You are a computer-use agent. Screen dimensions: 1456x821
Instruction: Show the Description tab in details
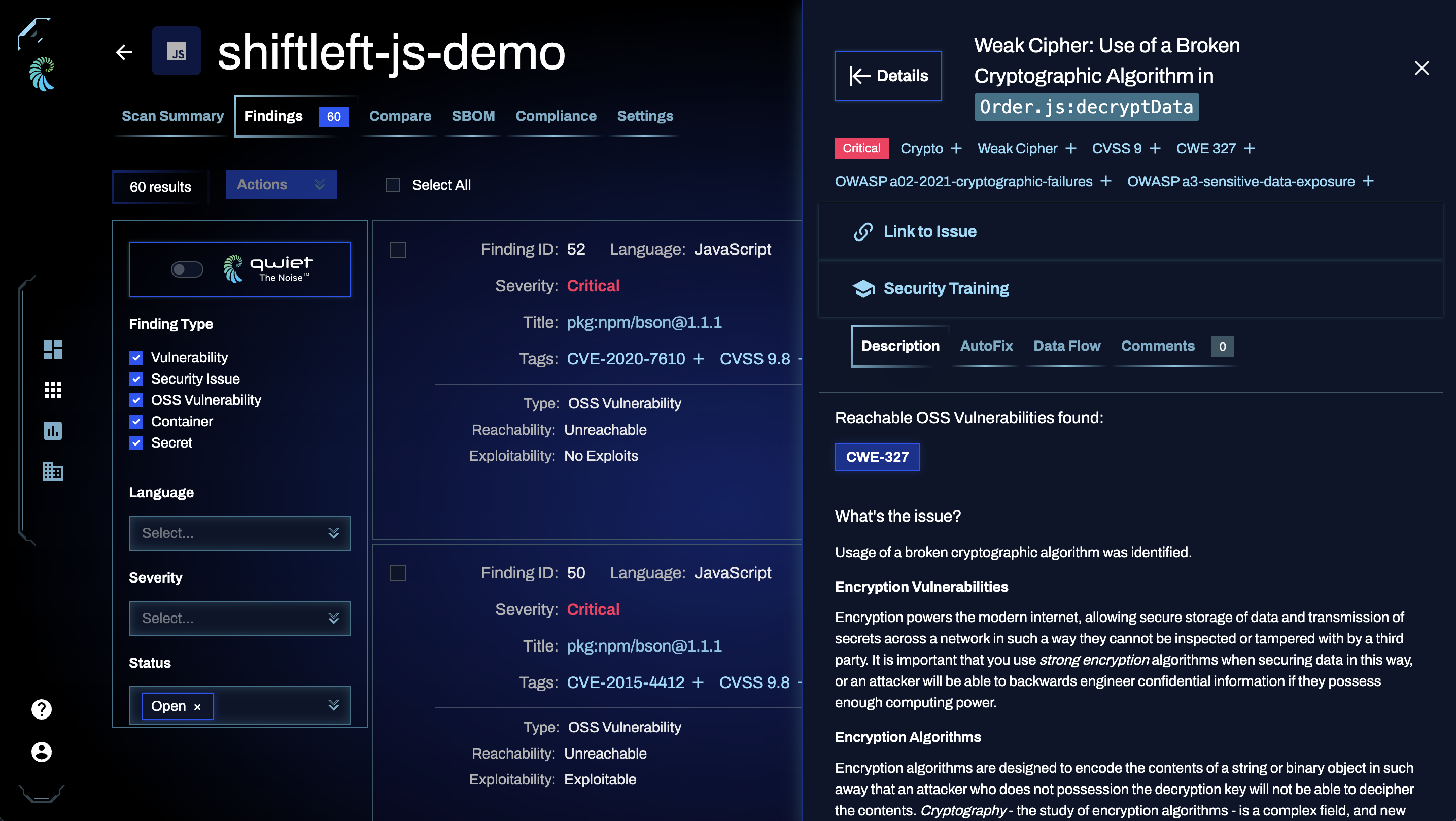pos(900,346)
